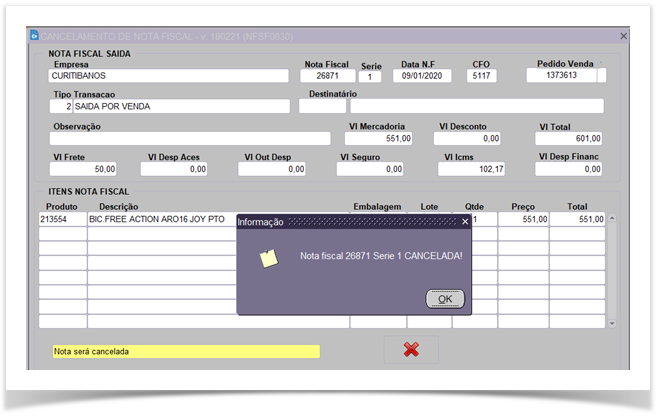Click the Embalagem column header
664x419 pixels.
(x=377, y=207)
